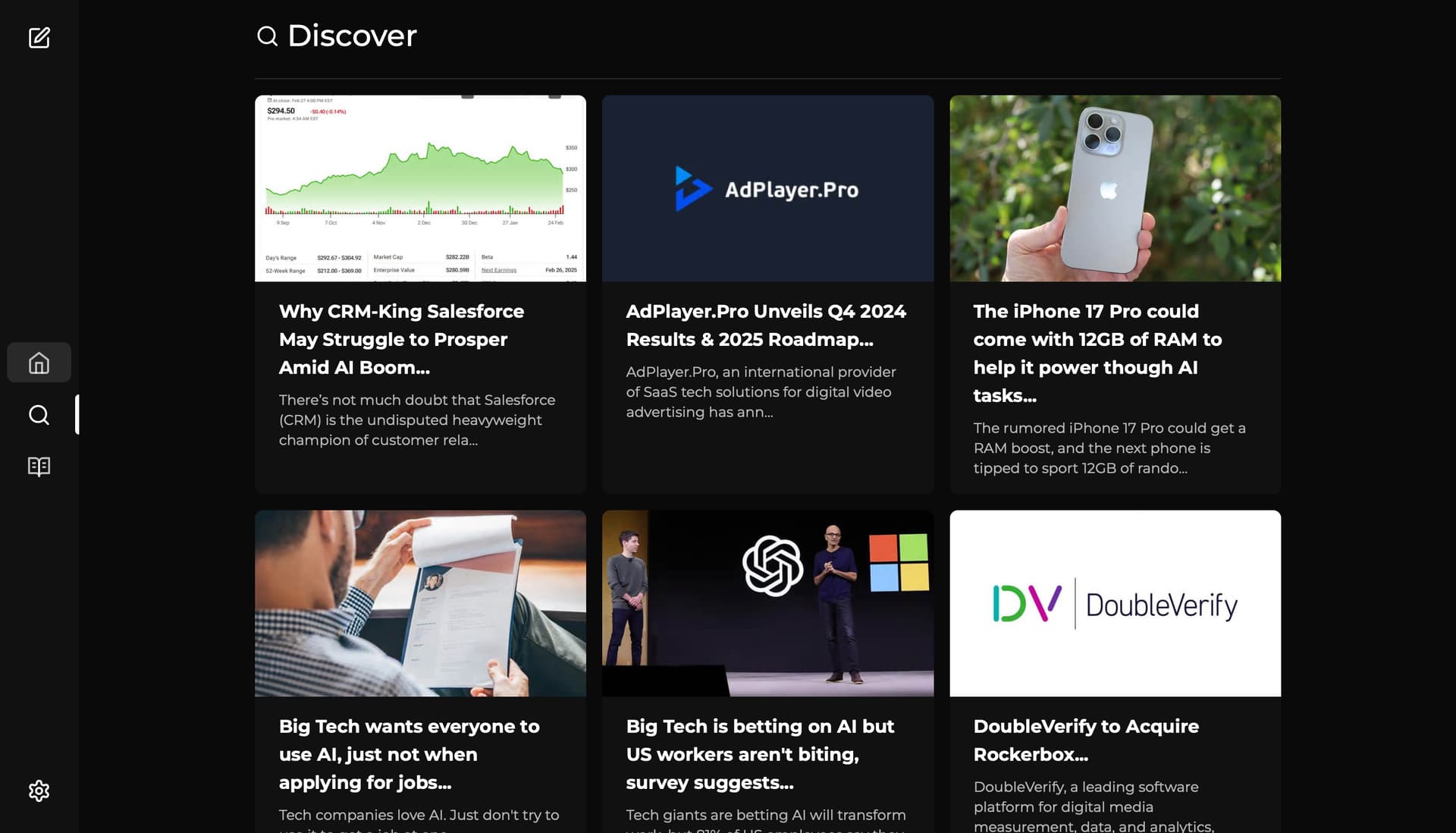Image resolution: width=1456 pixels, height=833 pixels.
Task: Open 'AdPlayer.Pro Unveils Q4 2024 Results' headline
Action: pyautogui.click(x=766, y=325)
